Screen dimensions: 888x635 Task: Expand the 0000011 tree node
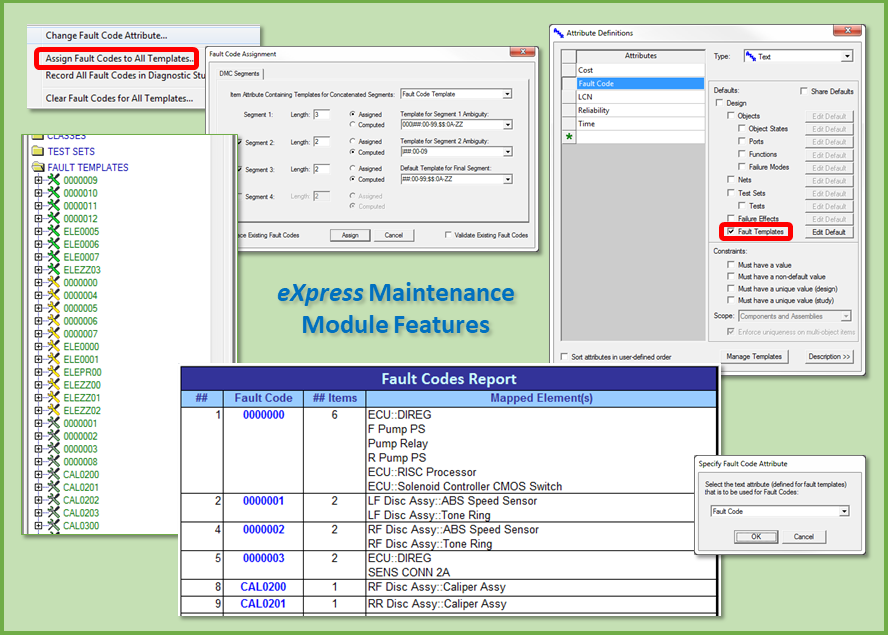coord(38,206)
